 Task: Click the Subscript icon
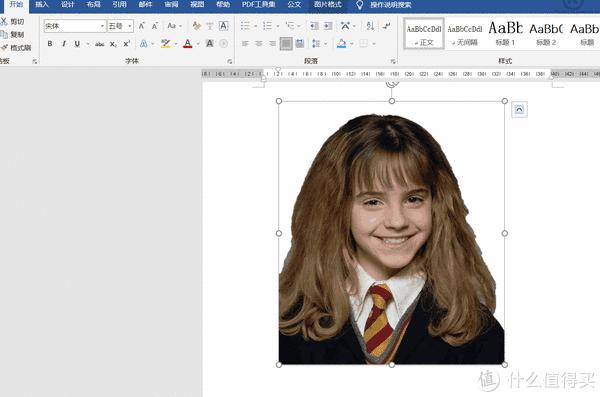(x=113, y=44)
